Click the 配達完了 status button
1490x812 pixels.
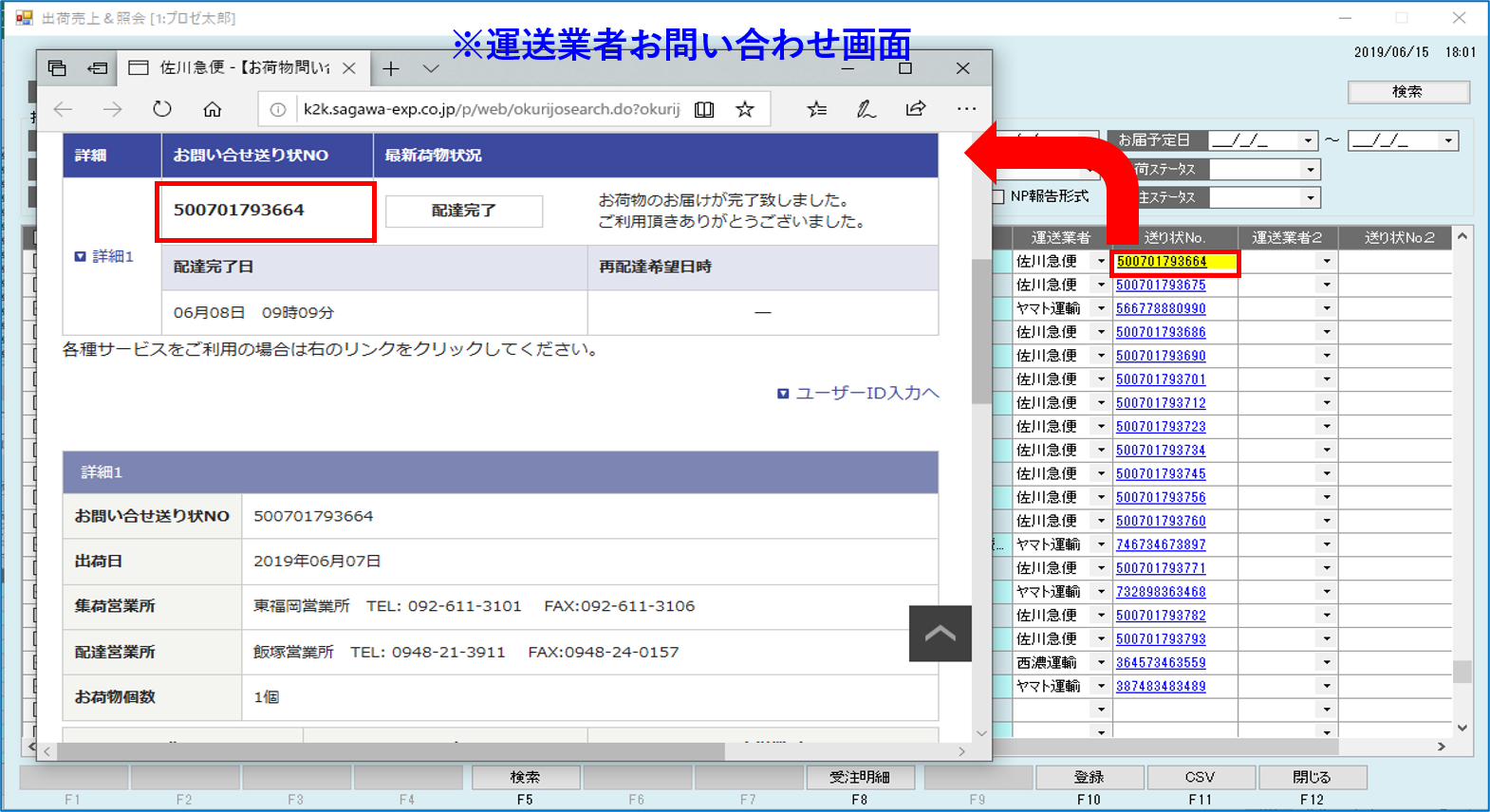pyautogui.click(x=464, y=211)
